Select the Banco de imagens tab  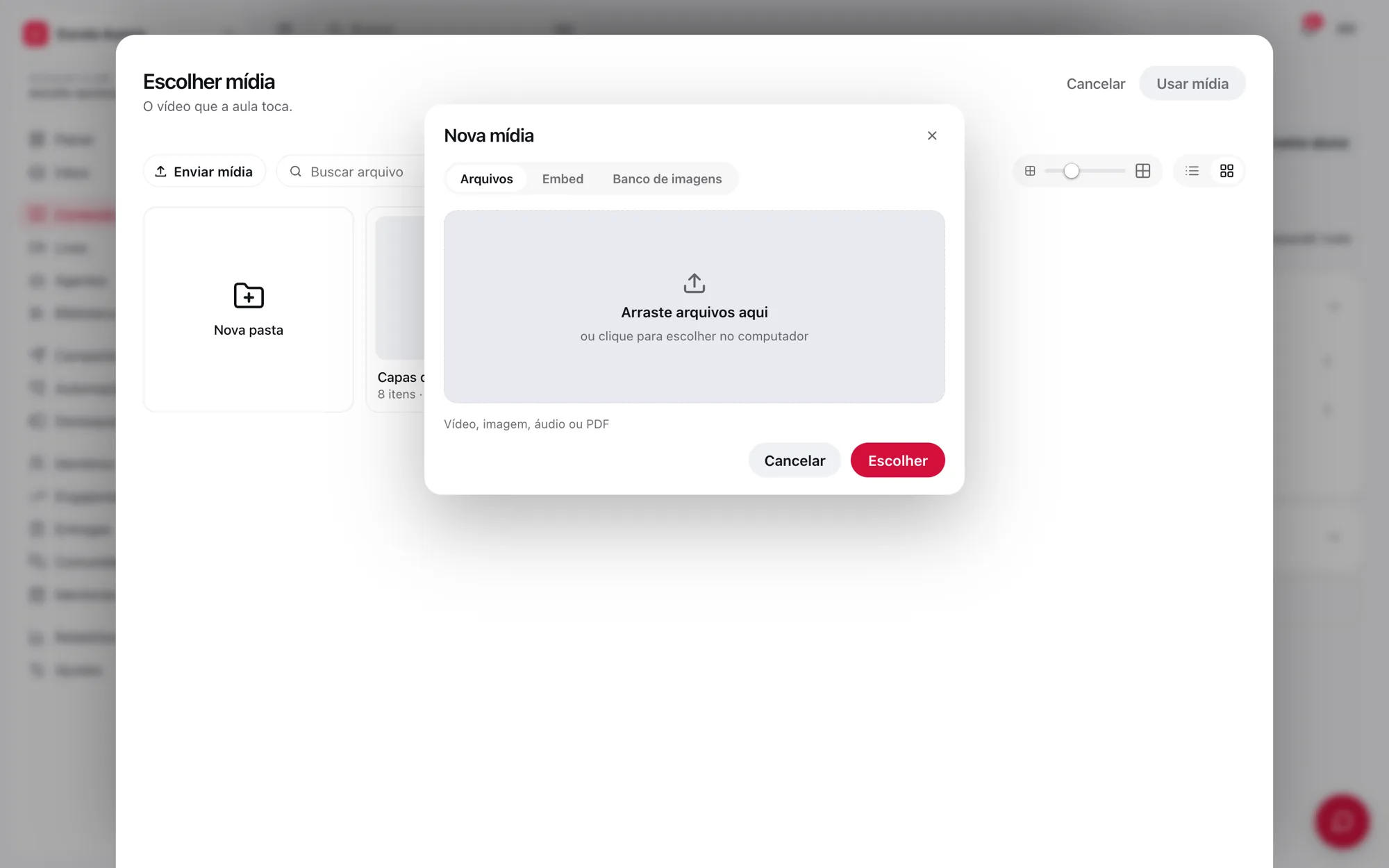[x=667, y=178]
